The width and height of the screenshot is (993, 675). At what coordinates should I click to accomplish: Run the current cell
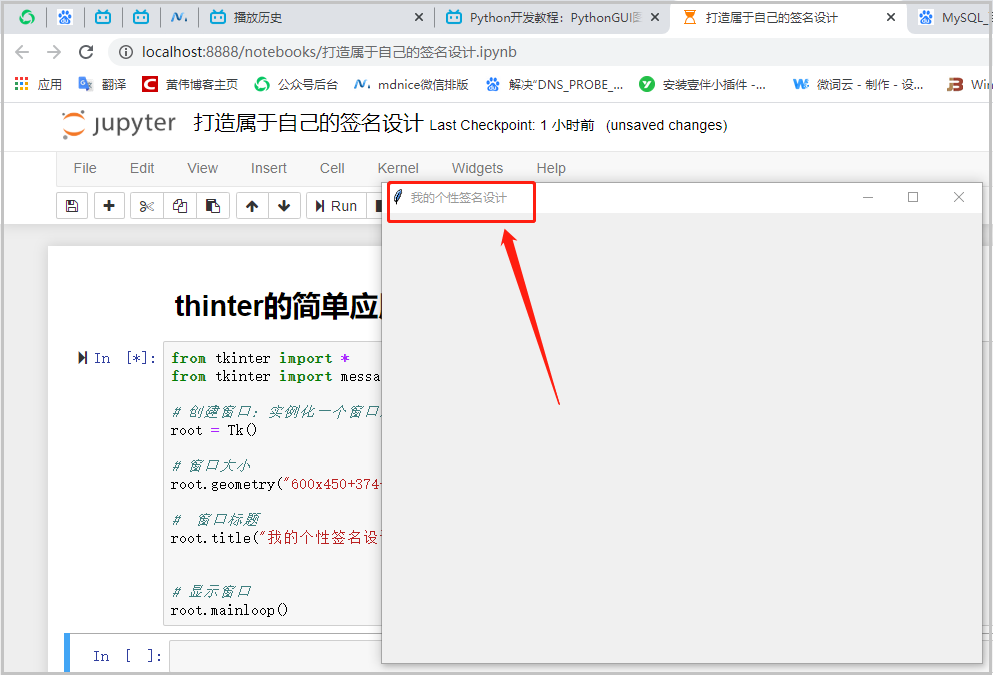point(336,206)
